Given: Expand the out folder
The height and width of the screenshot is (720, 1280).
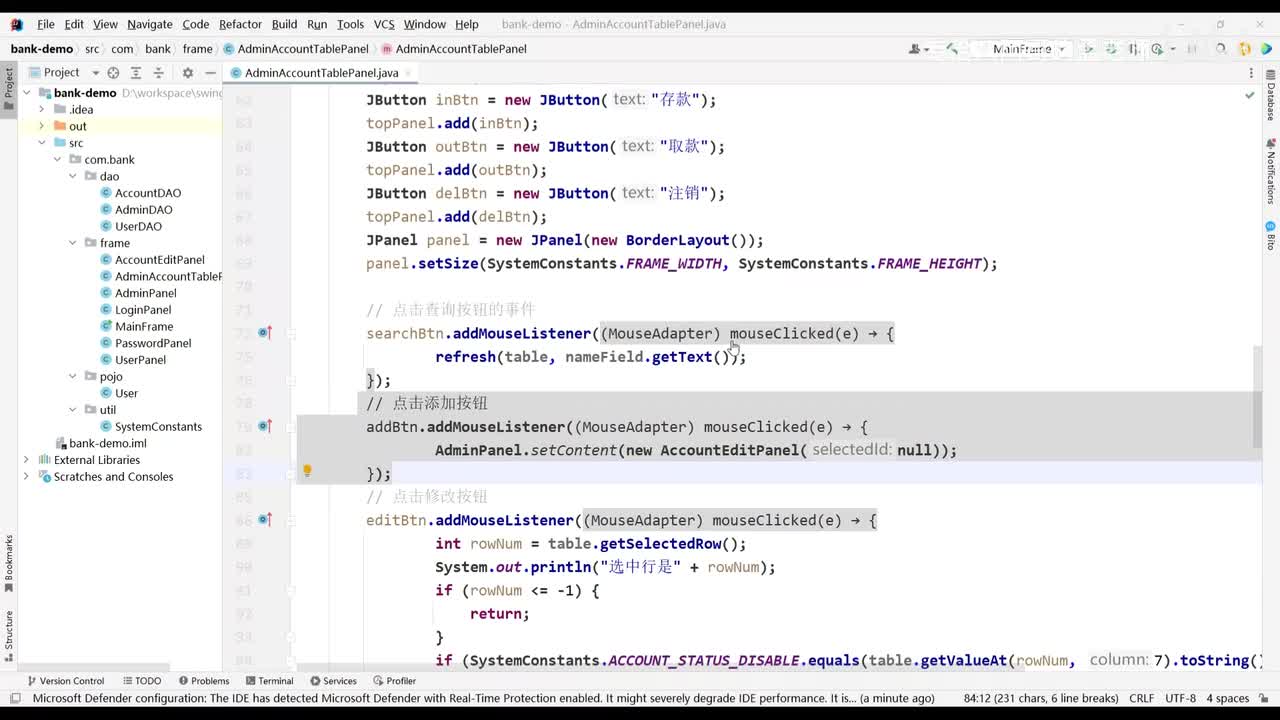Looking at the screenshot, I should pos(42,126).
